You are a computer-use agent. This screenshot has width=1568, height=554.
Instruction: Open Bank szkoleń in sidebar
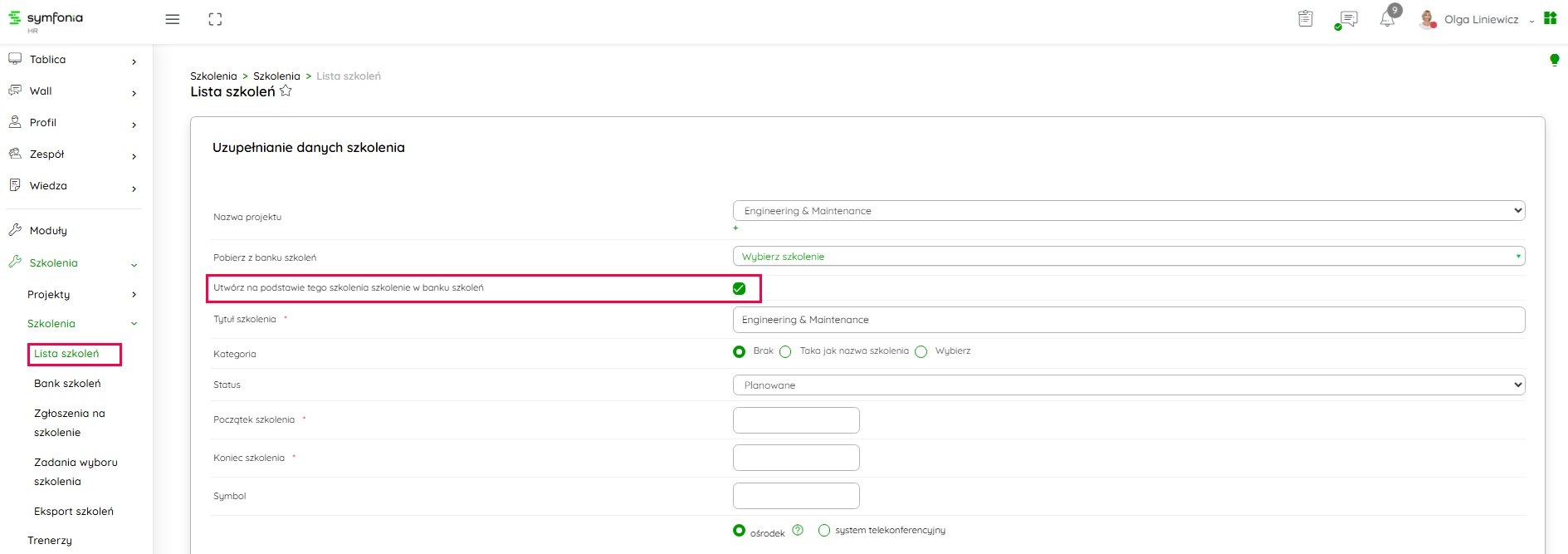67,384
